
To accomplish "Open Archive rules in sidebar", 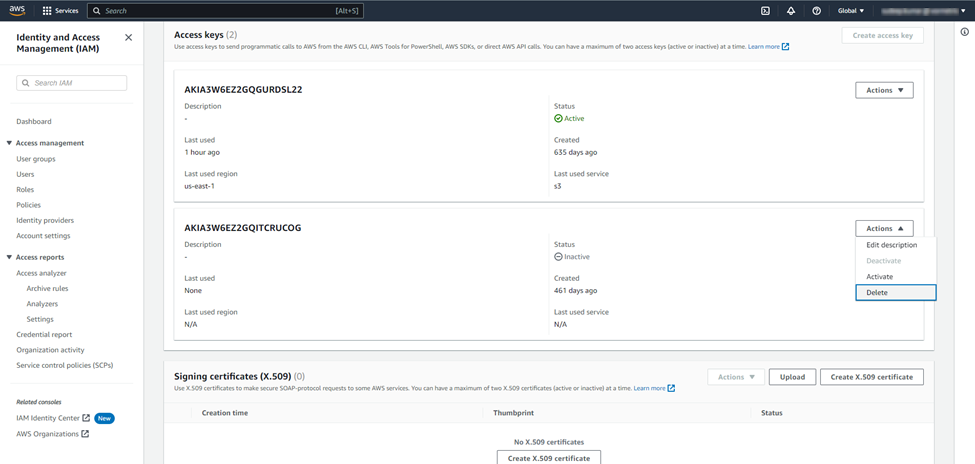I will click(x=47, y=289).
